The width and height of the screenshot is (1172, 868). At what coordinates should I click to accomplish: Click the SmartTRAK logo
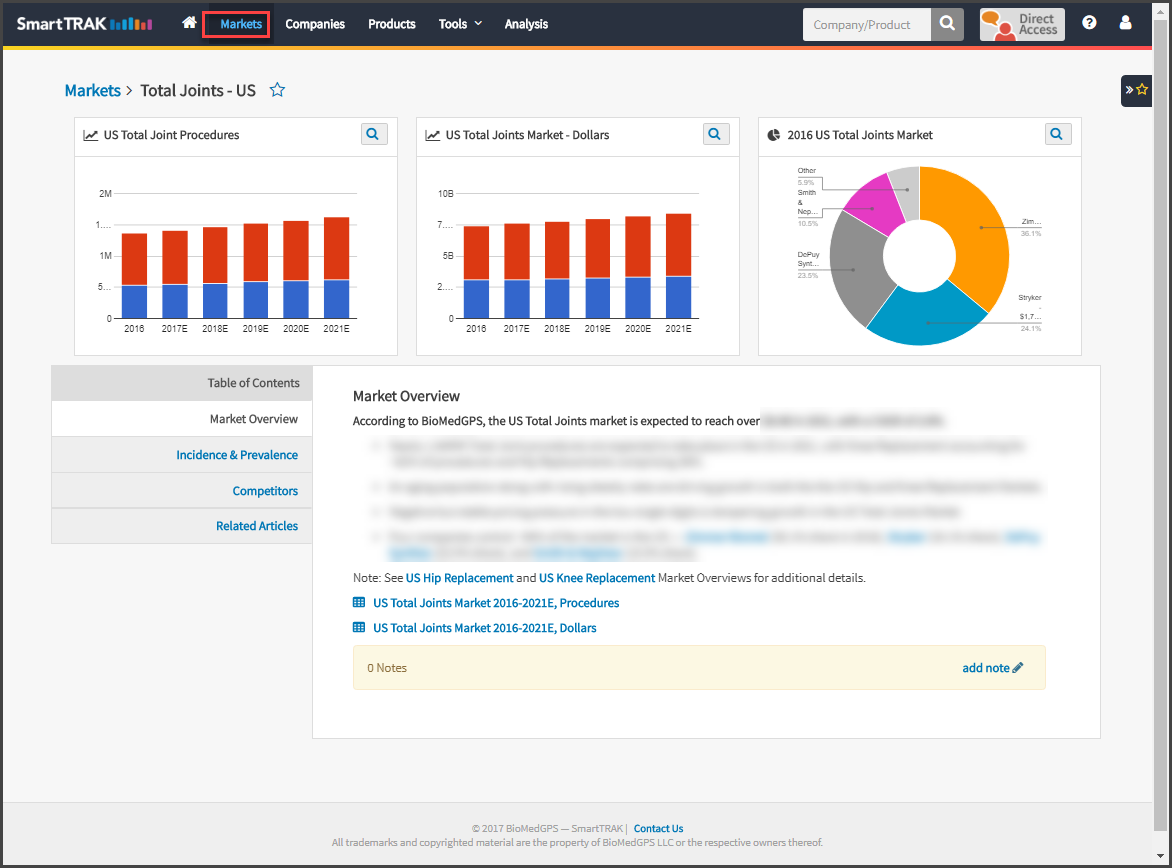[84, 24]
